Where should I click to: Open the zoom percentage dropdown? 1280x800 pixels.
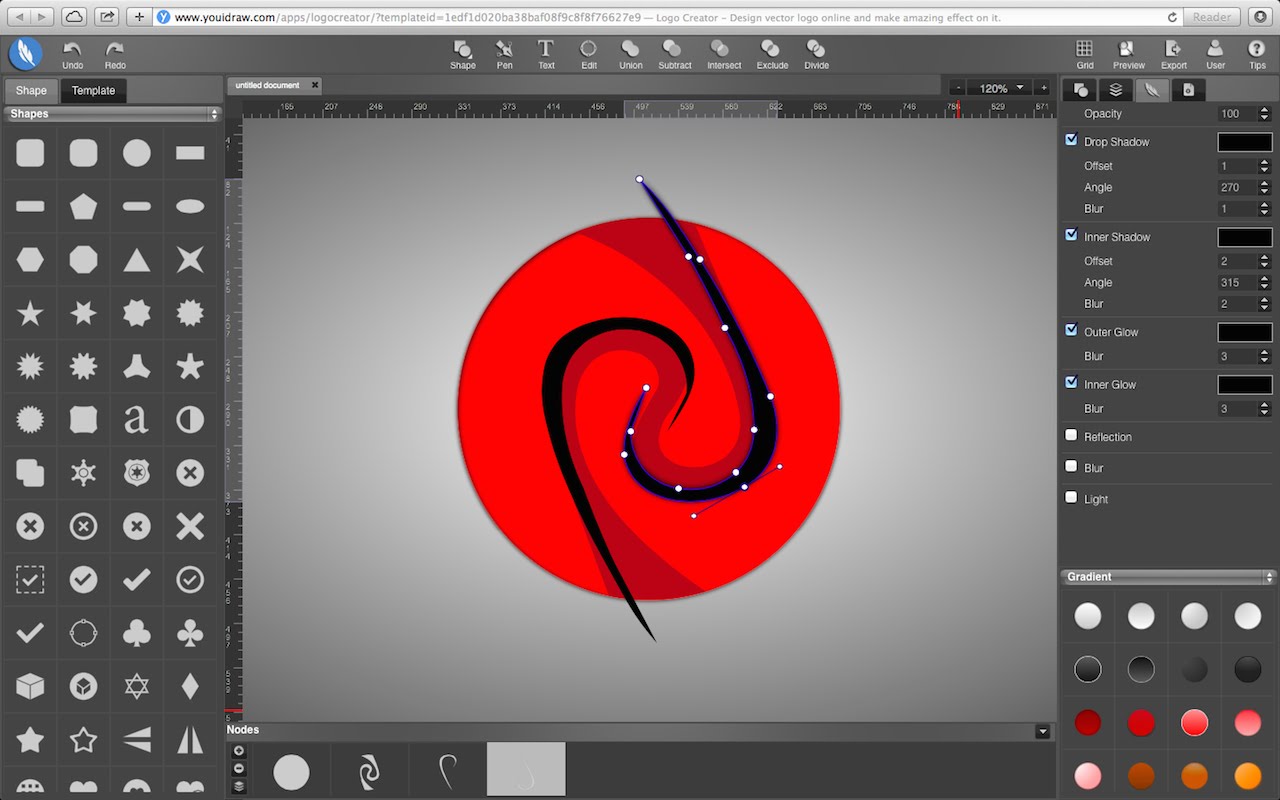999,87
